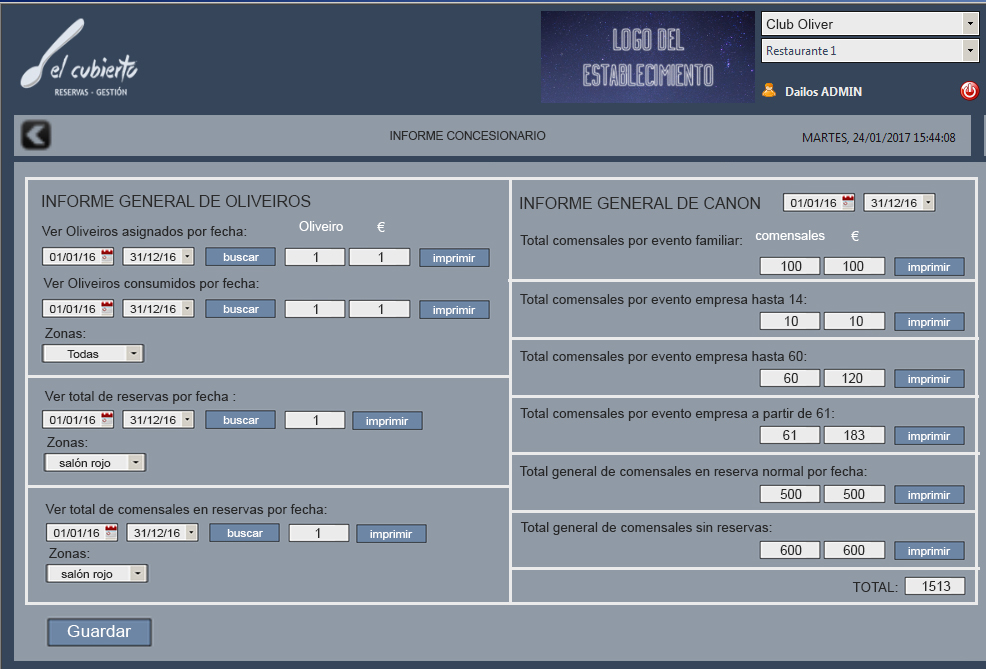Print total comensales por evento familiar

click(x=929, y=267)
